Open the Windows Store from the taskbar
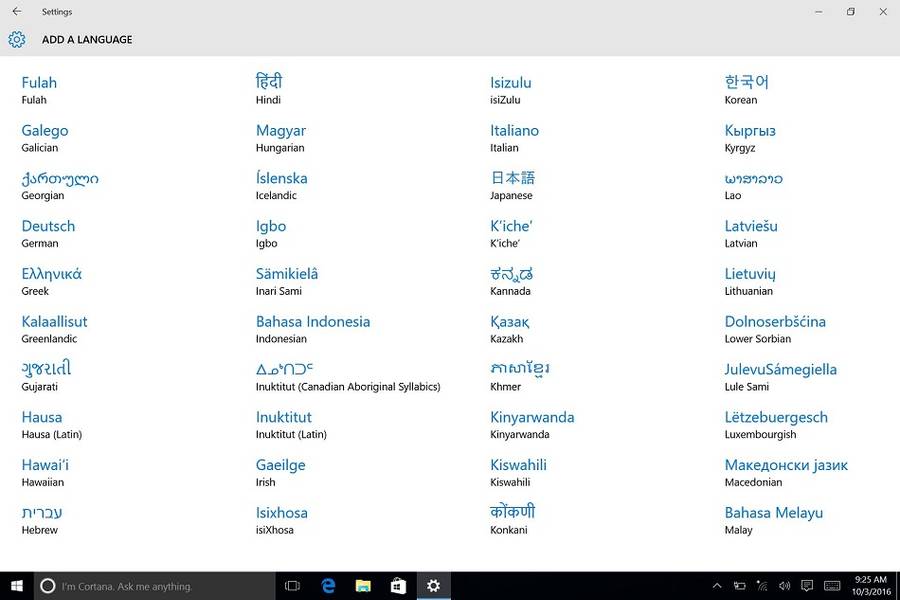The width and height of the screenshot is (900, 600). click(398, 586)
